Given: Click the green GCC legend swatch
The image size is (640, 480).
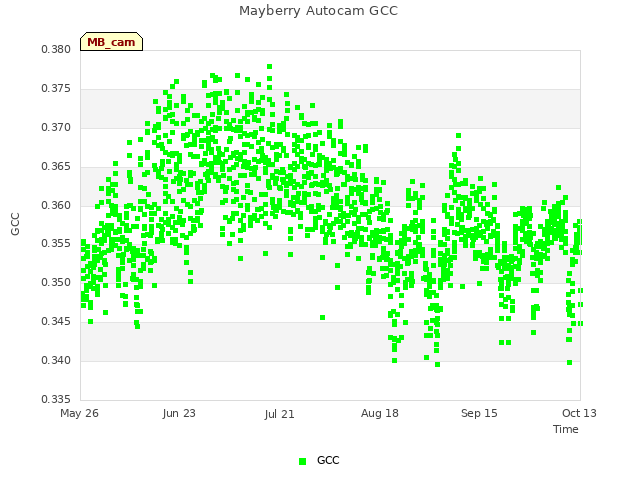Looking at the screenshot, I should tap(302, 461).
